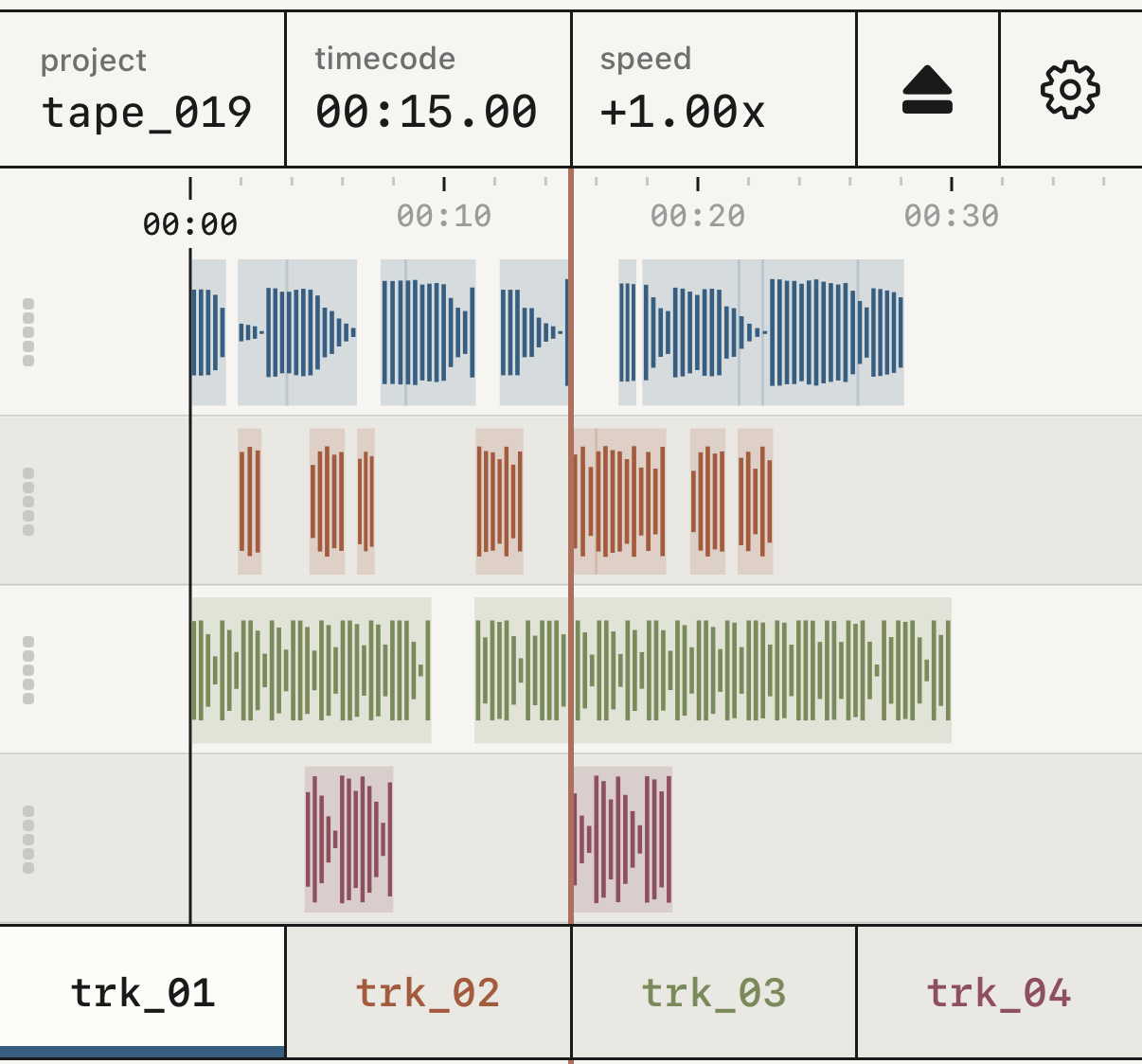Switch to the trk_01 tab
1142x1064 pixels.
tap(143, 992)
